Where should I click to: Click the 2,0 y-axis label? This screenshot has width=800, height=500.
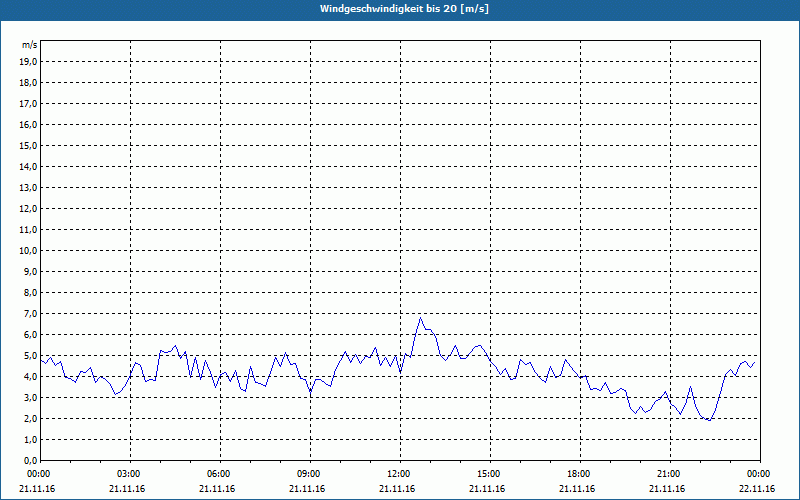tap(30, 419)
